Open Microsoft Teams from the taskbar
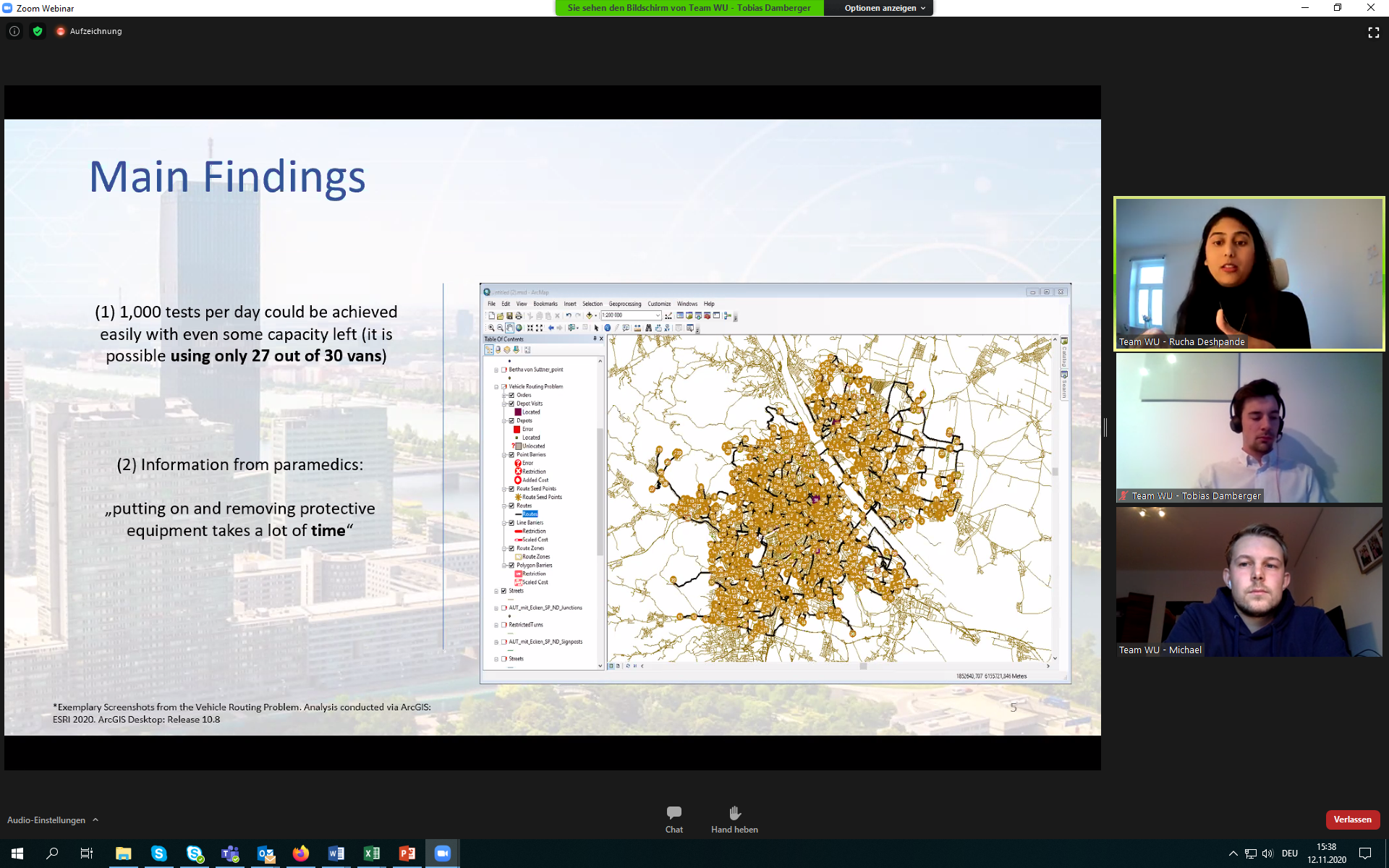The image size is (1389, 868). 230,854
